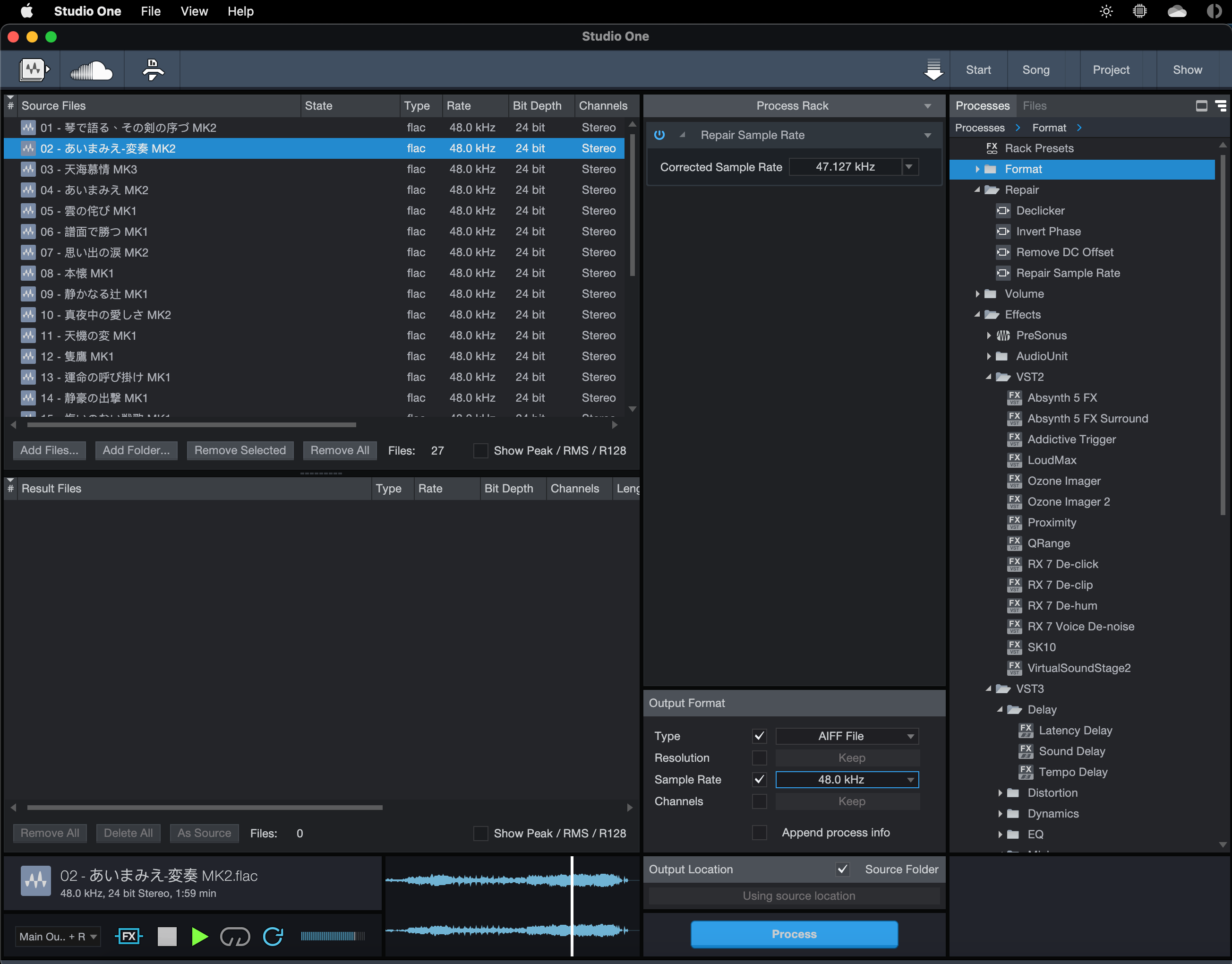Viewport: 1232px width, 964px height.
Task: Start preview playback with Play button
Action: [x=199, y=936]
